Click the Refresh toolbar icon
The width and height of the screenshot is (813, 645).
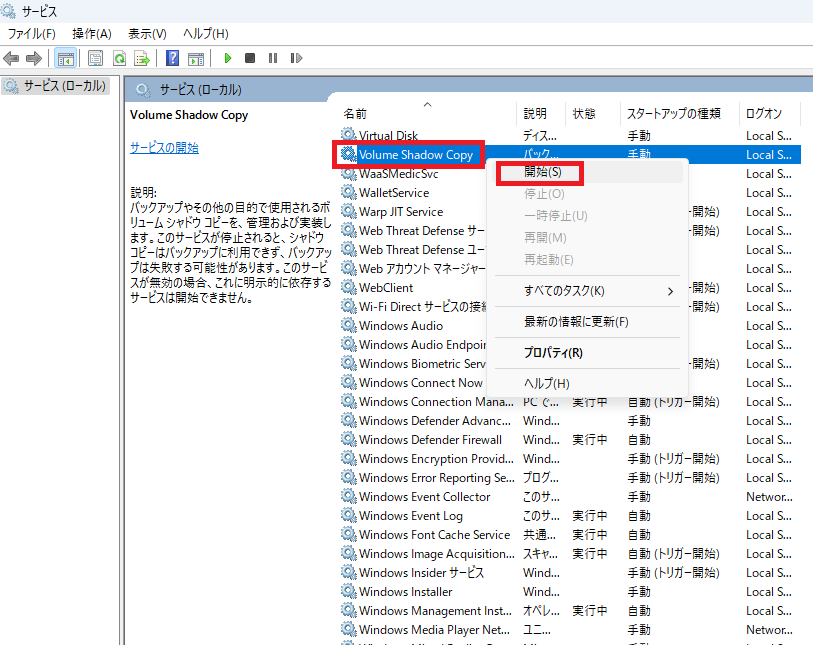pyautogui.click(x=119, y=58)
